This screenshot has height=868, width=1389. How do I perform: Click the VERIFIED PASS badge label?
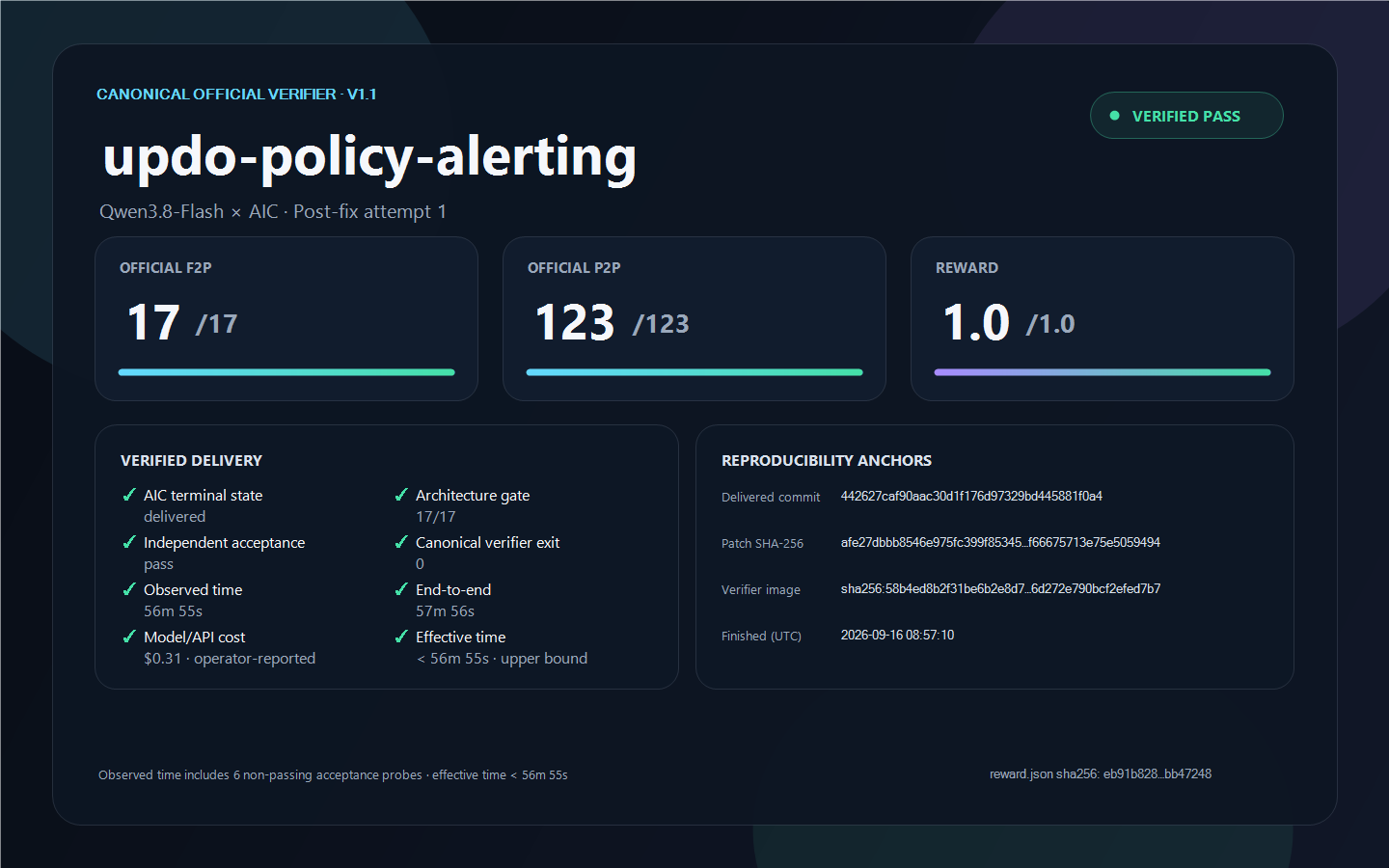[1186, 116]
